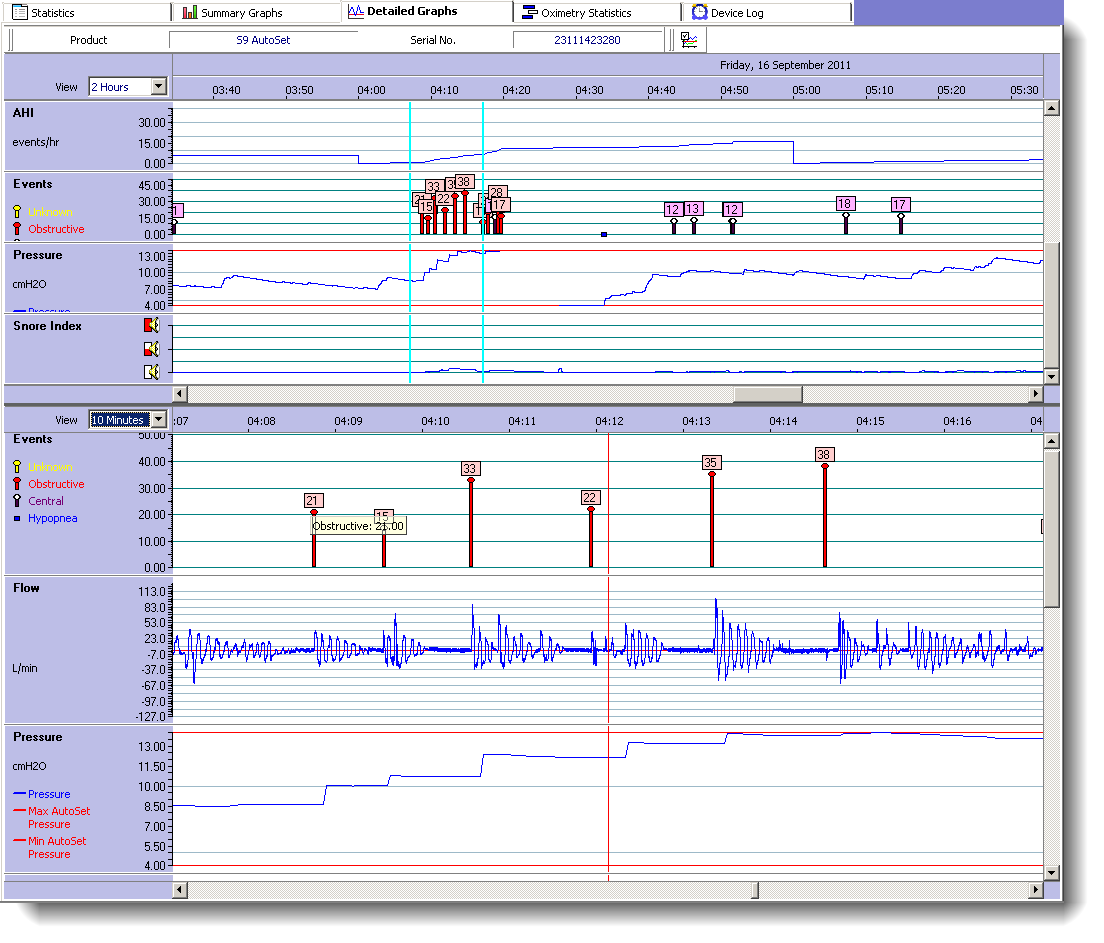Click the upper horizontal scrollbar thumb
The image size is (1104, 943).
(767, 394)
